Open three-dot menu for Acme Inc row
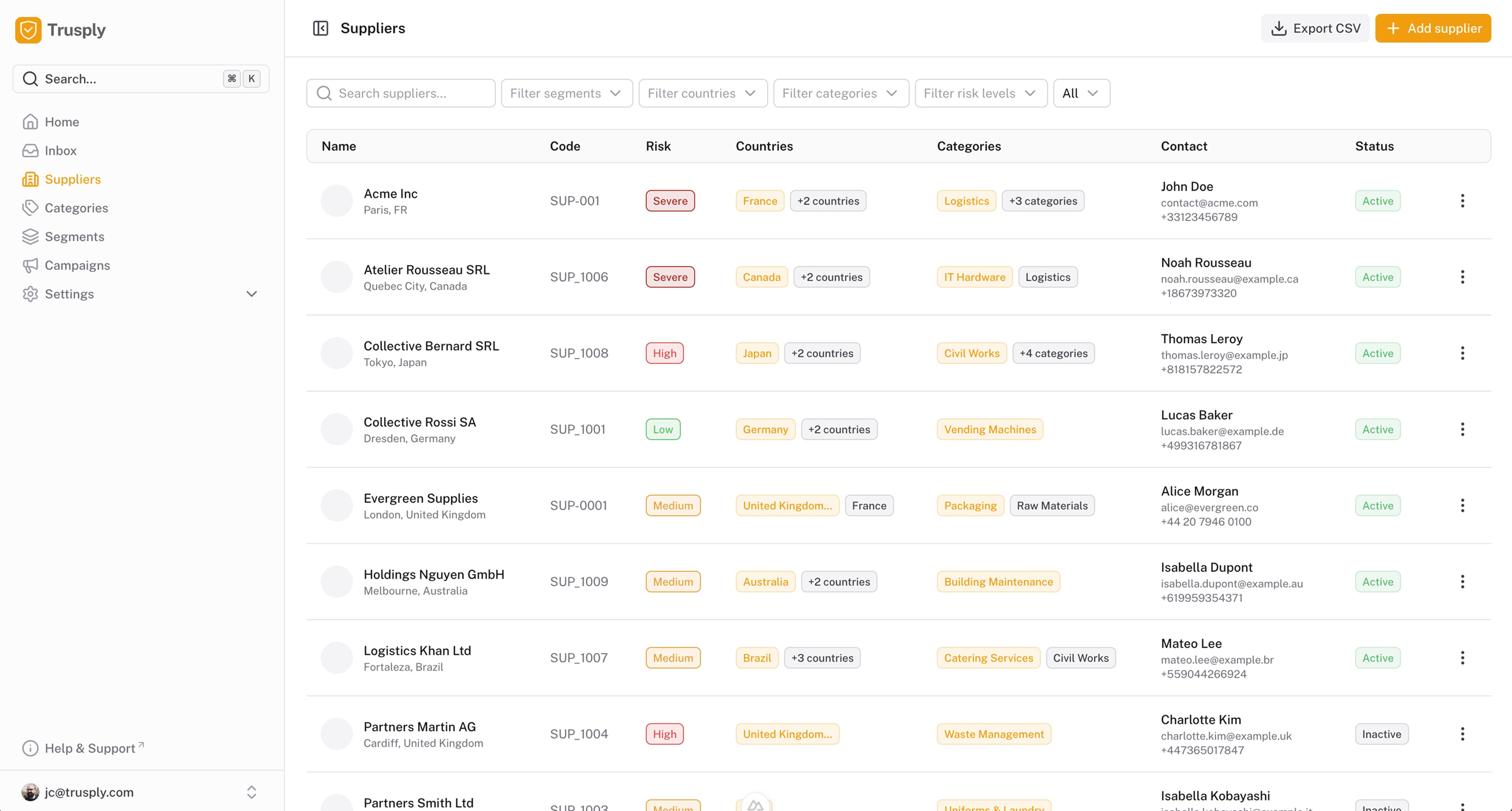 (1462, 201)
